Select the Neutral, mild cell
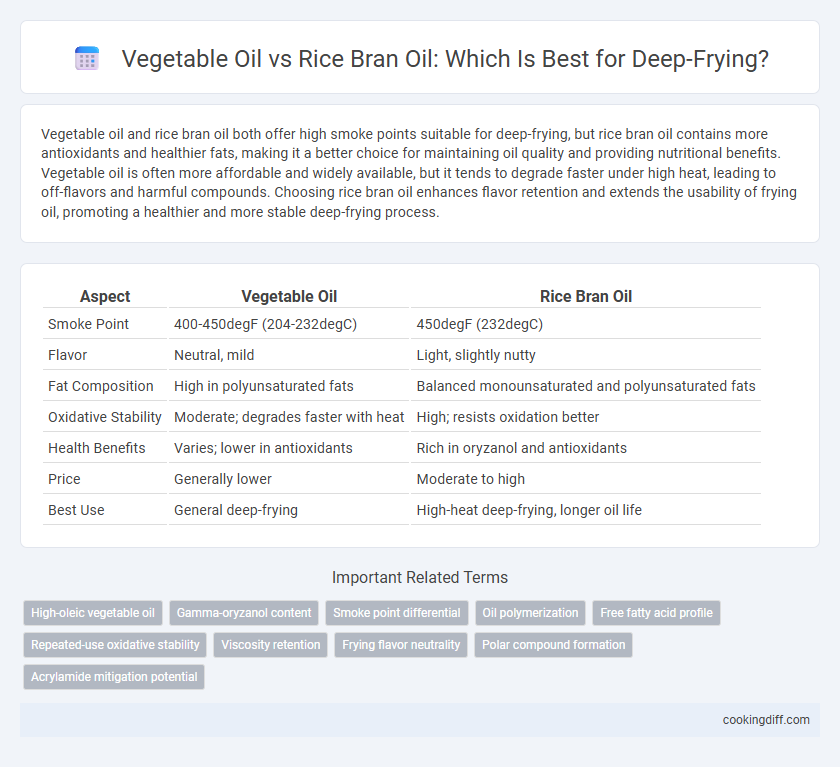This screenshot has height=767, width=840. pyautogui.click(x=289, y=355)
